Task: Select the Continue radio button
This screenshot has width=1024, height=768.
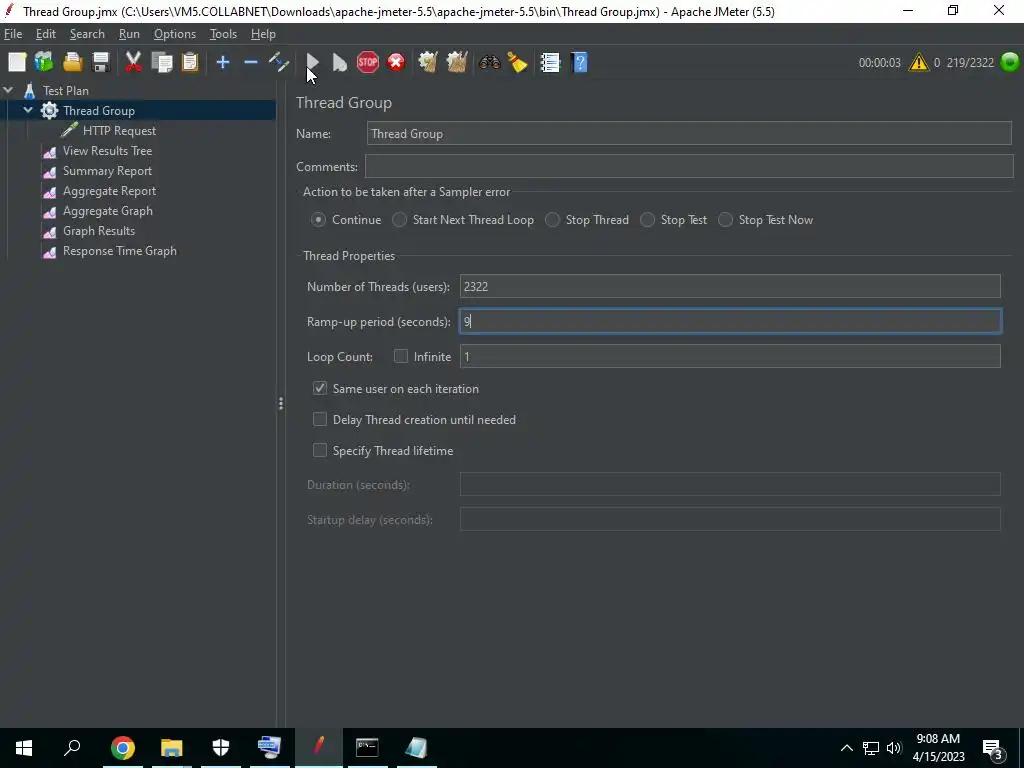Action: click(x=318, y=220)
